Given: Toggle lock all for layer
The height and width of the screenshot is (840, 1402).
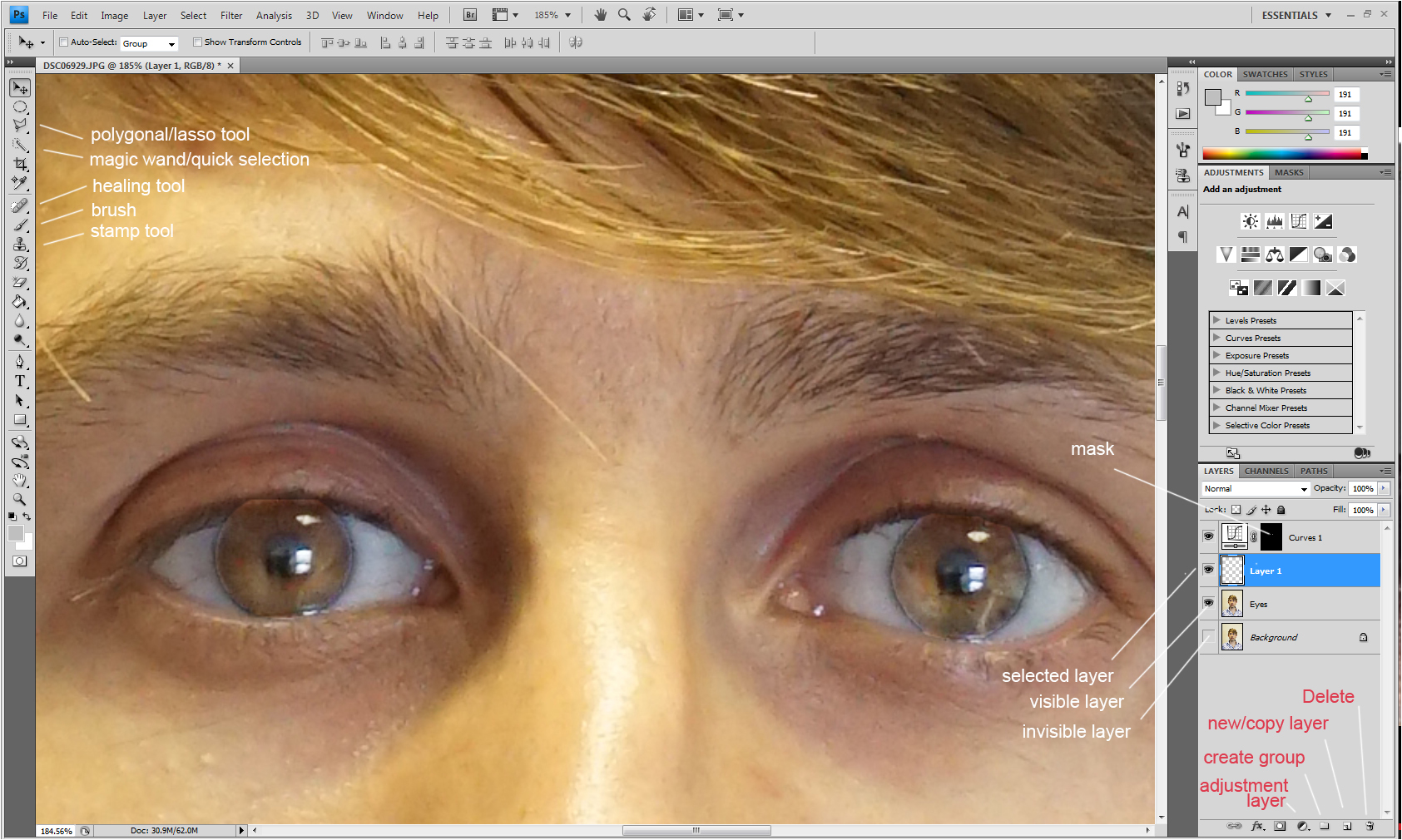Looking at the screenshot, I should (x=1281, y=510).
